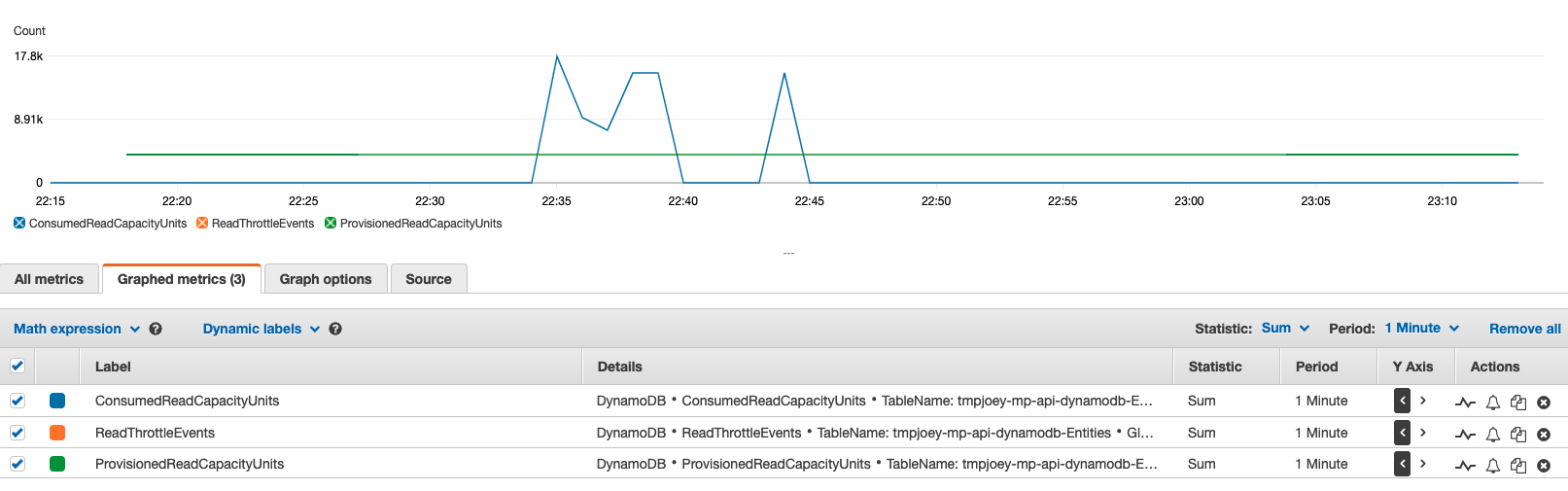This screenshot has height=491, width=1568.
Task: Open help icon next to Dynamic labels
Action: point(335,329)
